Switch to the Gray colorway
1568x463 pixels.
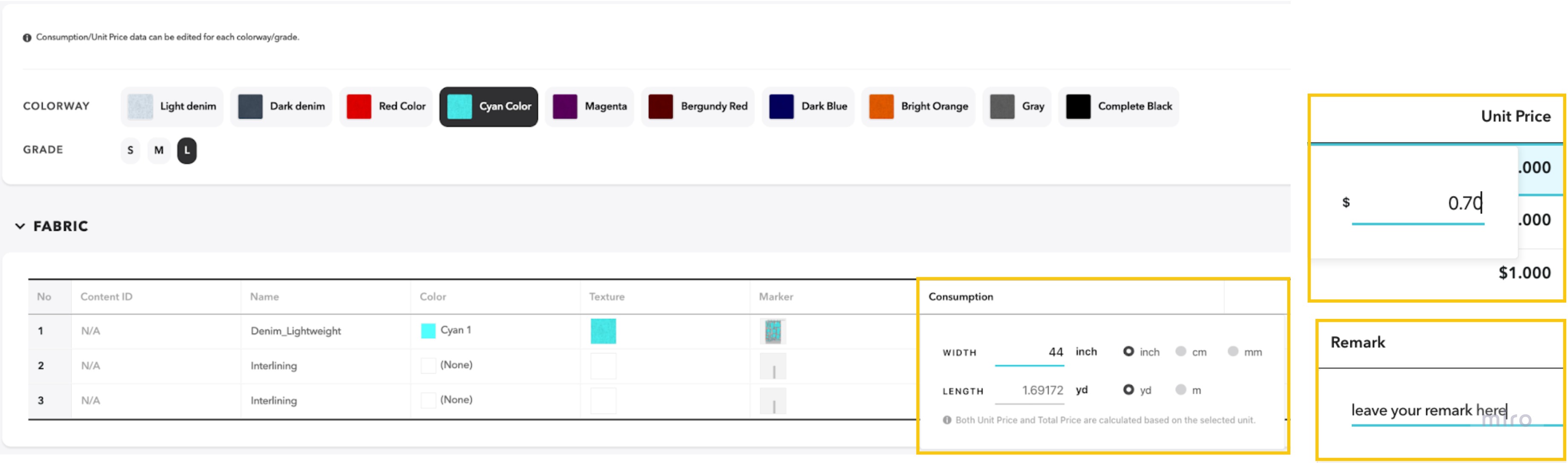click(1017, 107)
